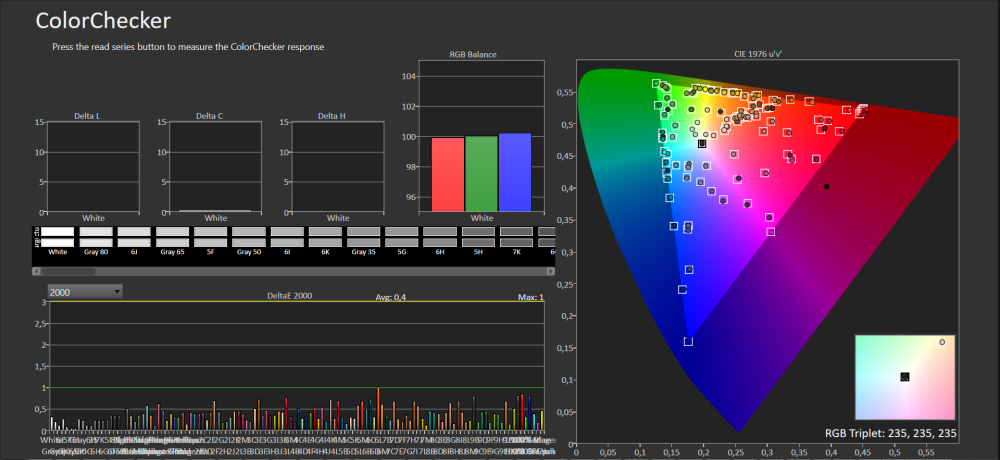Open the 2000 DeltaE formula dropdown

tap(83, 290)
